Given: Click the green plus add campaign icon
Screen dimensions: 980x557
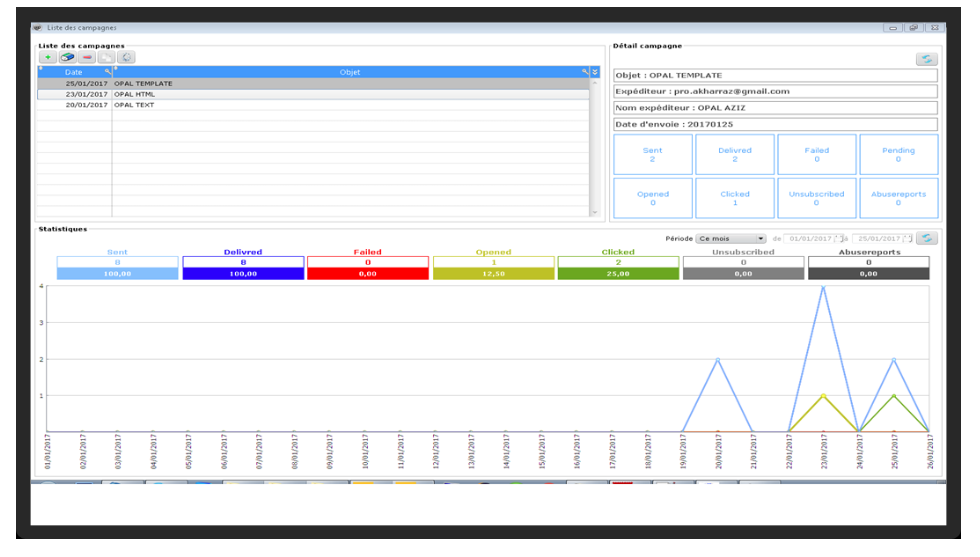Looking at the screenshot, I should (48, 58).
